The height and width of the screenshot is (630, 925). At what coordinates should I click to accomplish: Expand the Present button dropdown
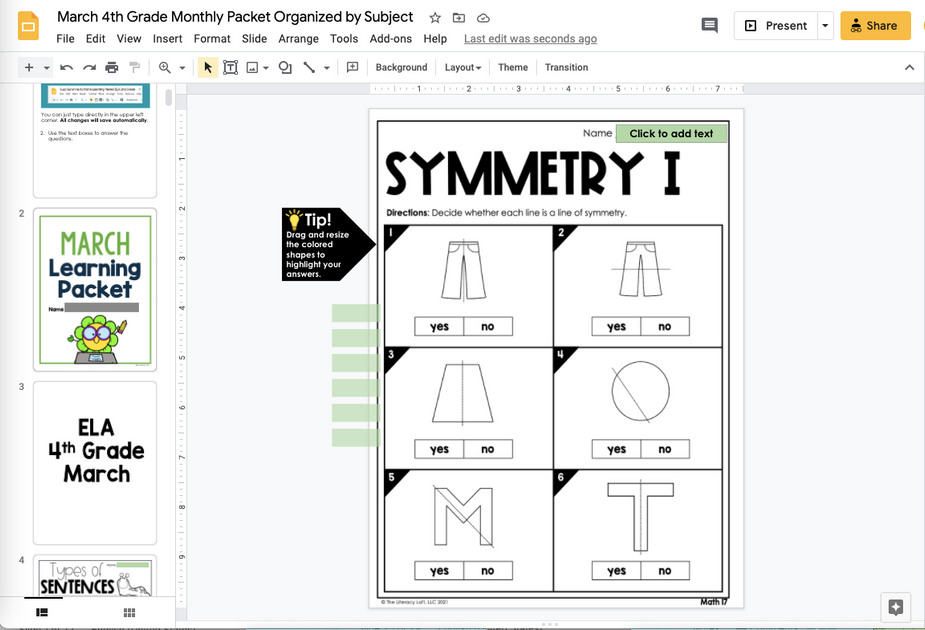[824, 25]
